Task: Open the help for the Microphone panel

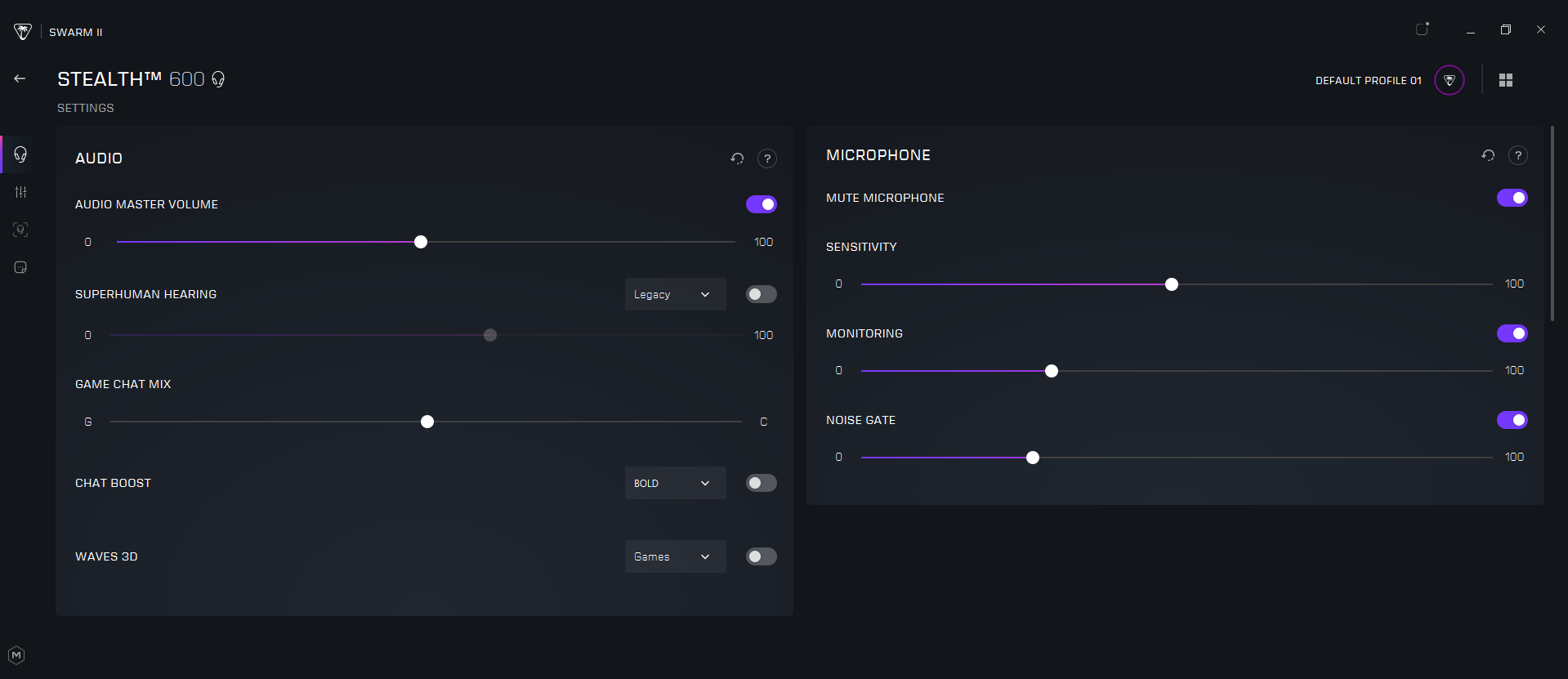Action: click(1518, 155)
